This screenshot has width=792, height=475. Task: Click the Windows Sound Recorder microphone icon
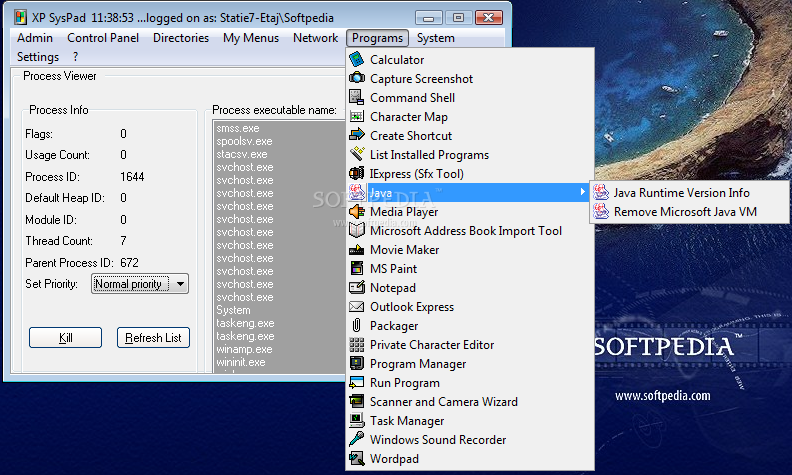coord(357,440)
